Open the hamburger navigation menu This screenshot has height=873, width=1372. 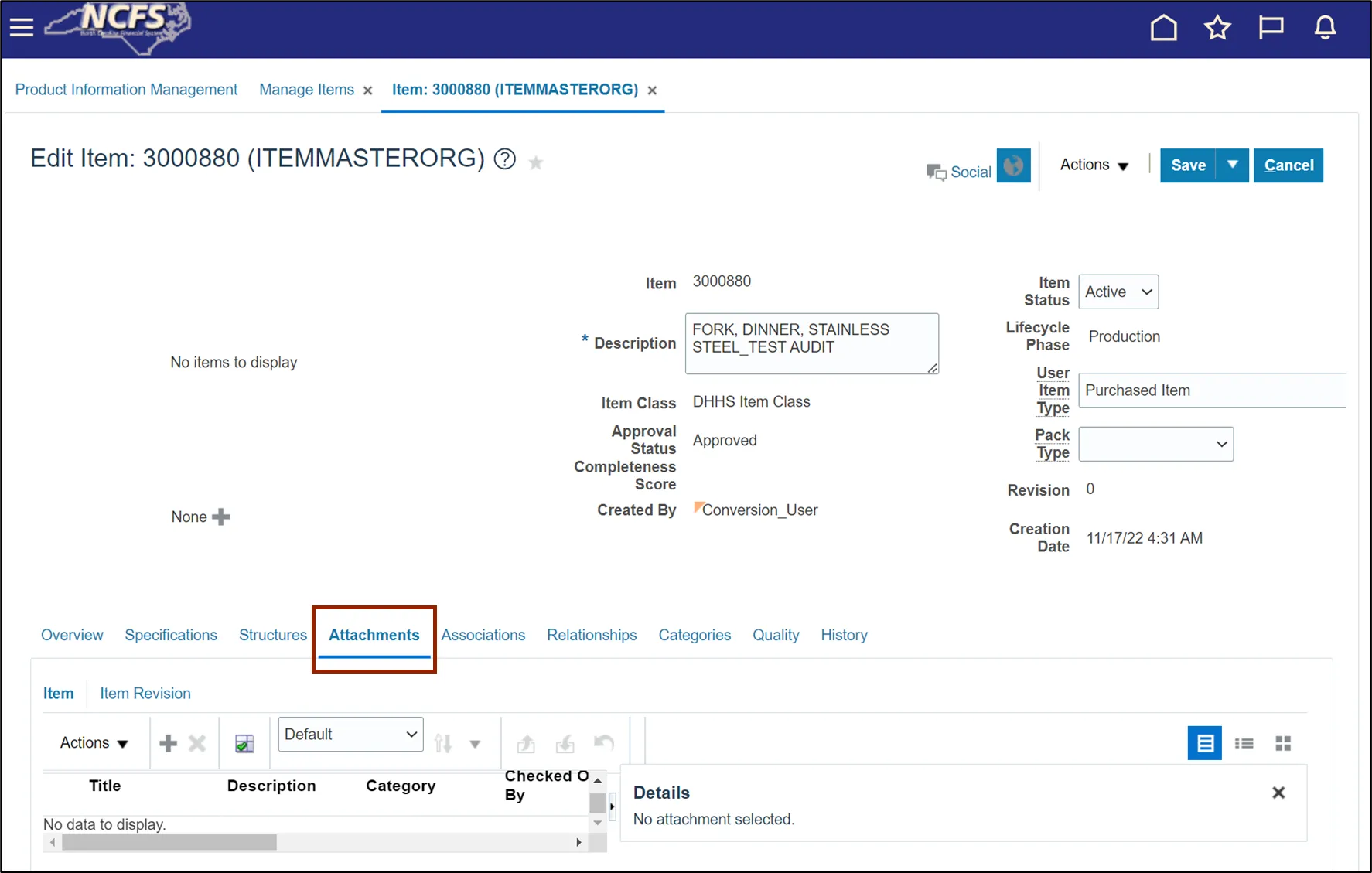(22, 28)
